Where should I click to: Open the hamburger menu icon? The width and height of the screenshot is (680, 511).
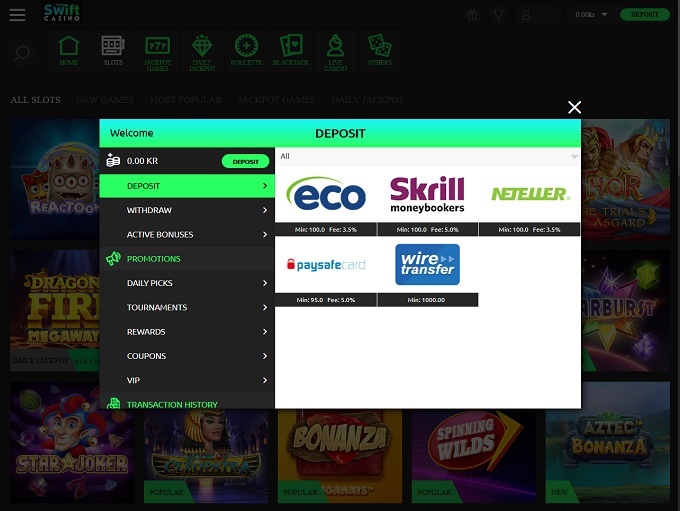(17, 15)
